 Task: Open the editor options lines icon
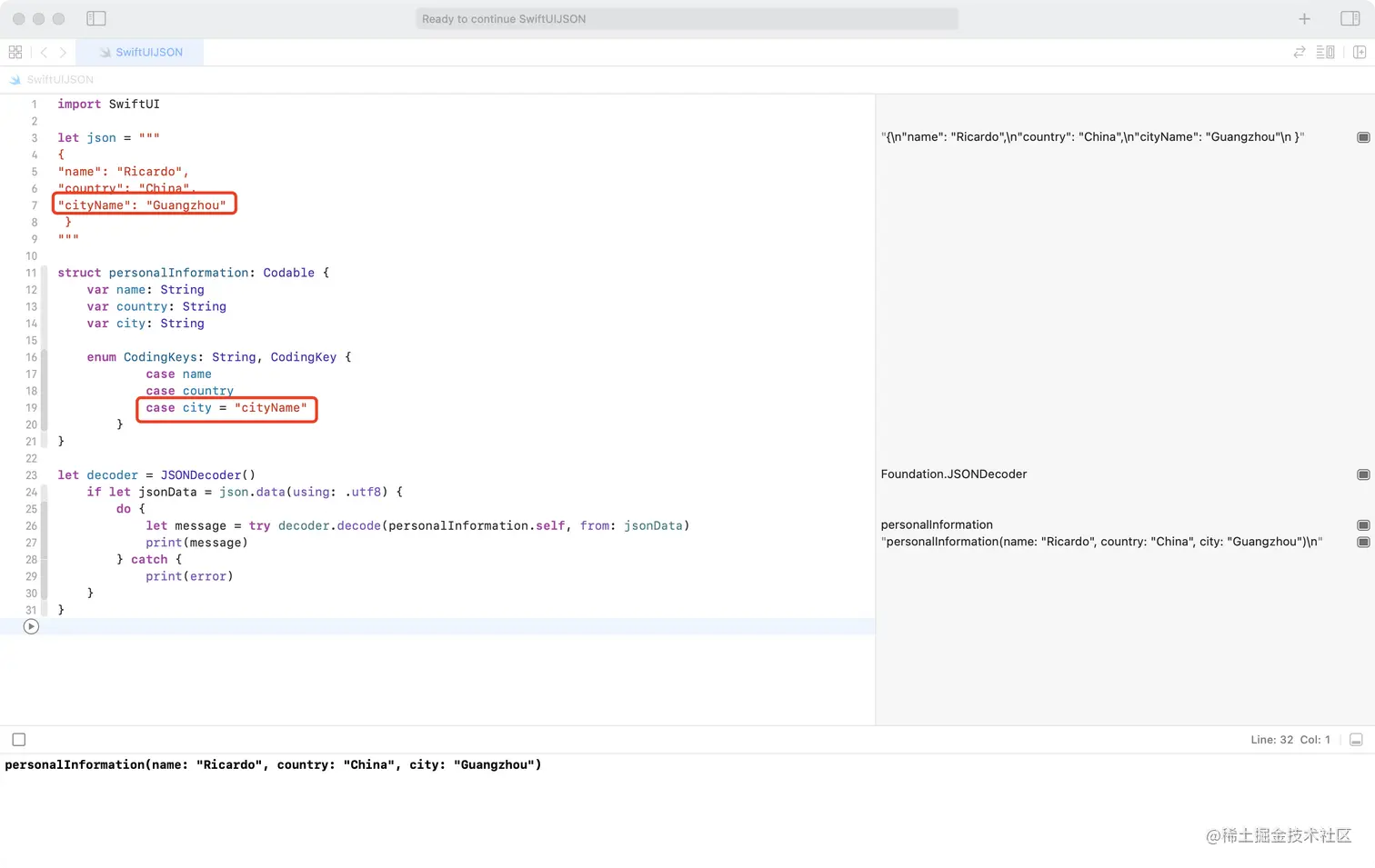(1326, 52)
